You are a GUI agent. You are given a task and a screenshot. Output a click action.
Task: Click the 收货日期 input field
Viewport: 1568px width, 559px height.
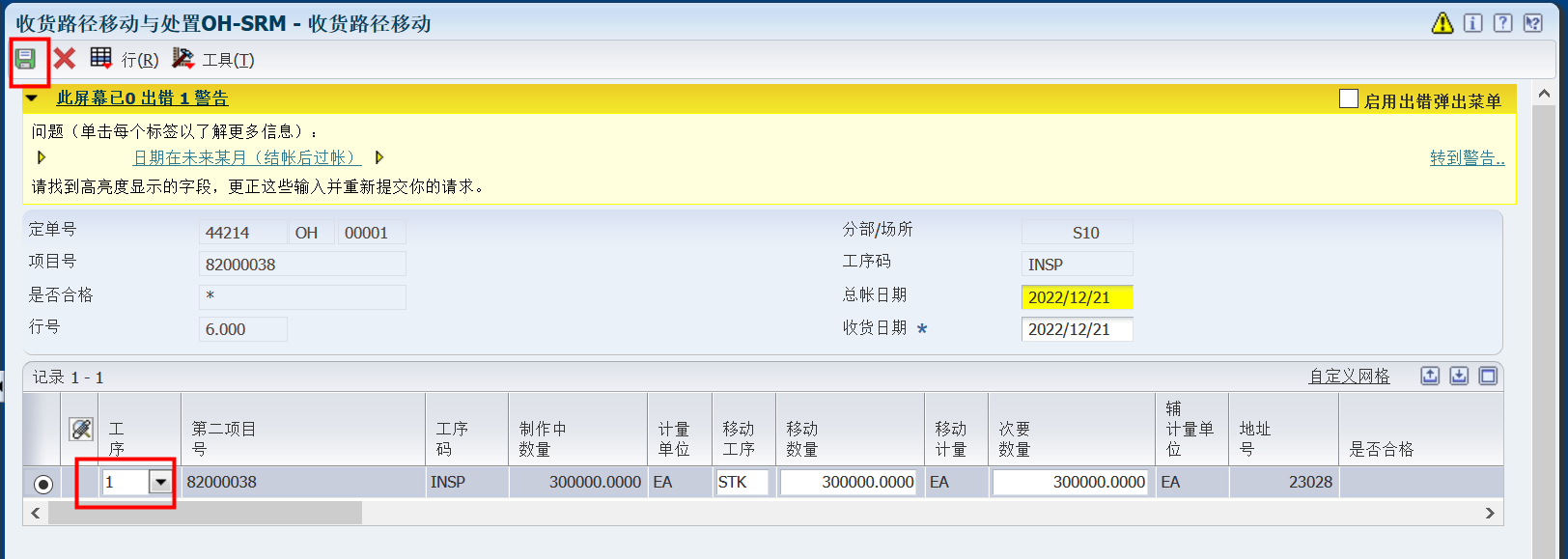coord(1077,329)
